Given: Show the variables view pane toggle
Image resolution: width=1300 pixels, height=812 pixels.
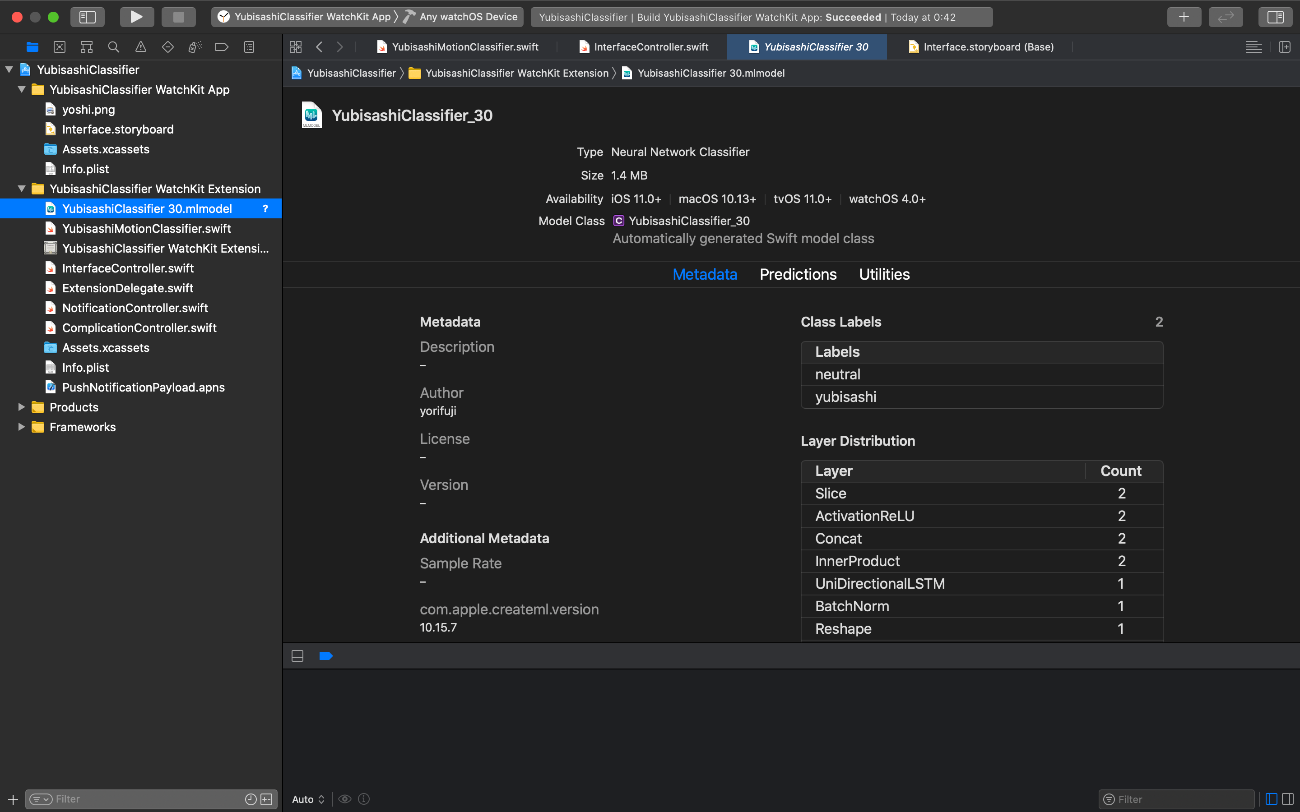Looking at the screenshot, I should [x=1271, y=799].
